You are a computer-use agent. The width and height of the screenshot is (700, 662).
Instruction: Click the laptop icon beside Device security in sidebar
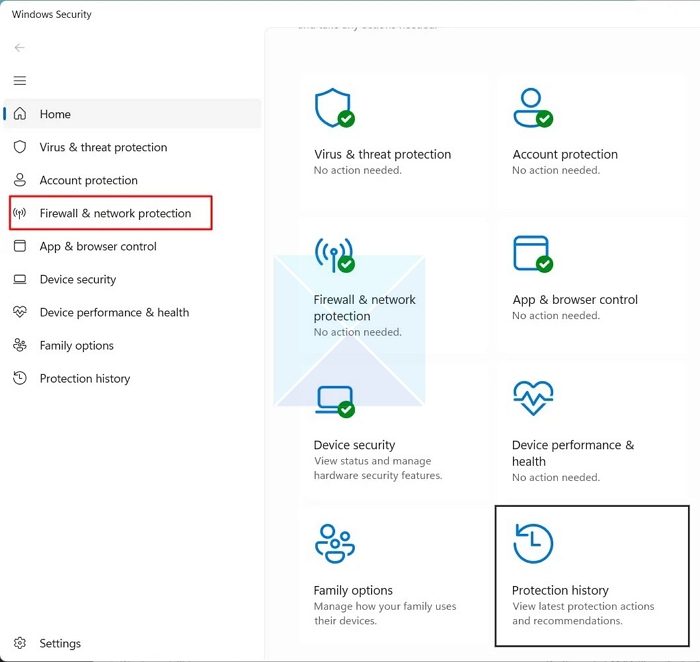(20, 279)
